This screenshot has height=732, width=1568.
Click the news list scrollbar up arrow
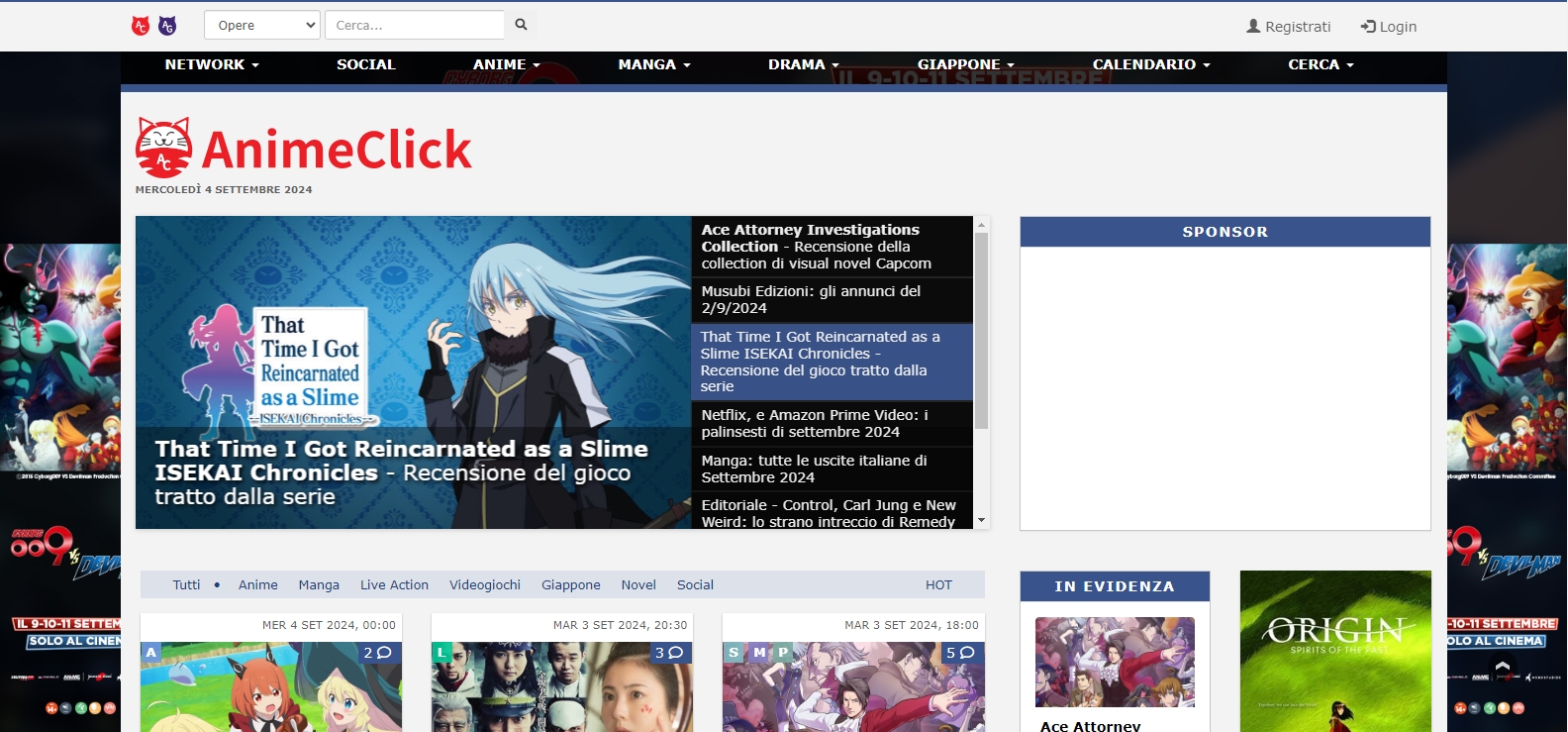tap(982, 225)
